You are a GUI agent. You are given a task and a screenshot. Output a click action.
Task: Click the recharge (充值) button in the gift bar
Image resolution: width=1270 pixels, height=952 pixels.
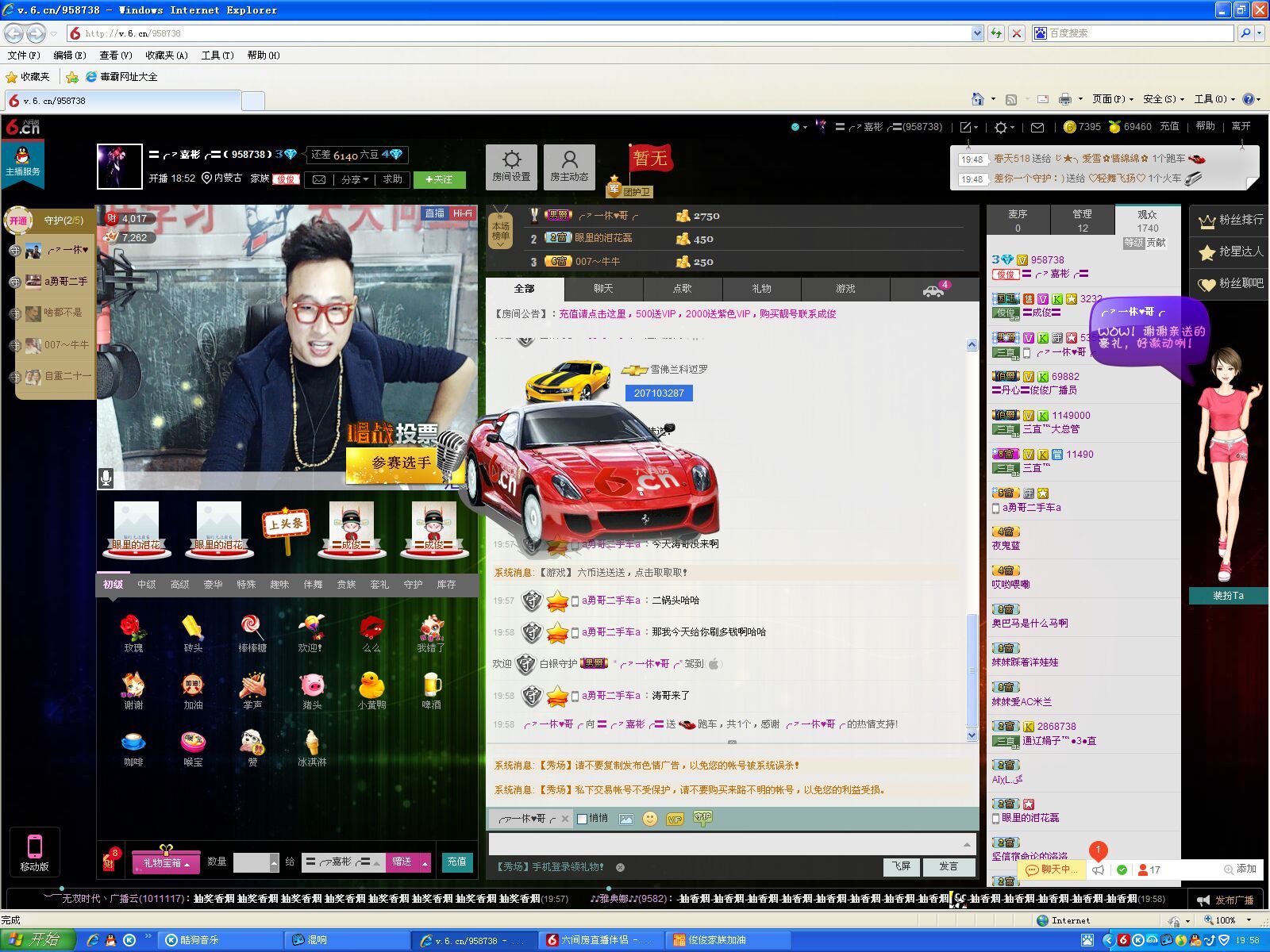pyautogui.click(x=456, y=862)
